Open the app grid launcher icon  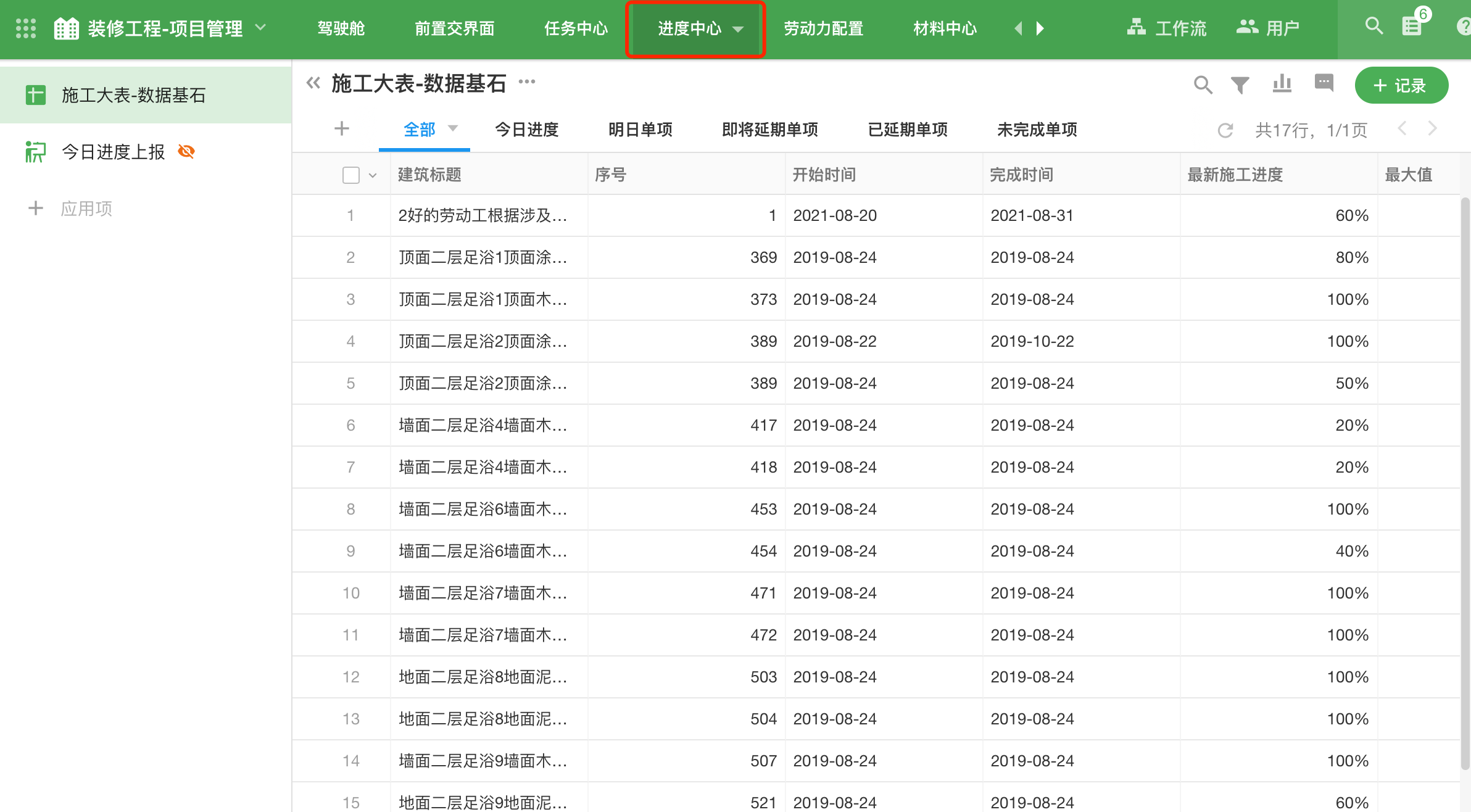(x=25, y=28)
